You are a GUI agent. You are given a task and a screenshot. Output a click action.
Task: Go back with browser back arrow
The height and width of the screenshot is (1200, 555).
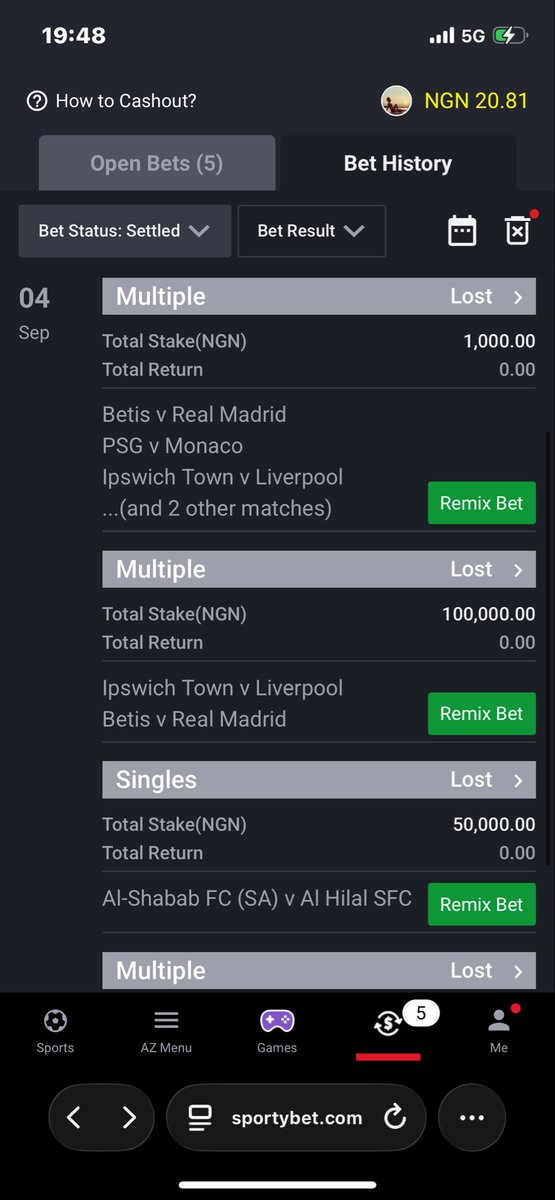pos(73,1117)
